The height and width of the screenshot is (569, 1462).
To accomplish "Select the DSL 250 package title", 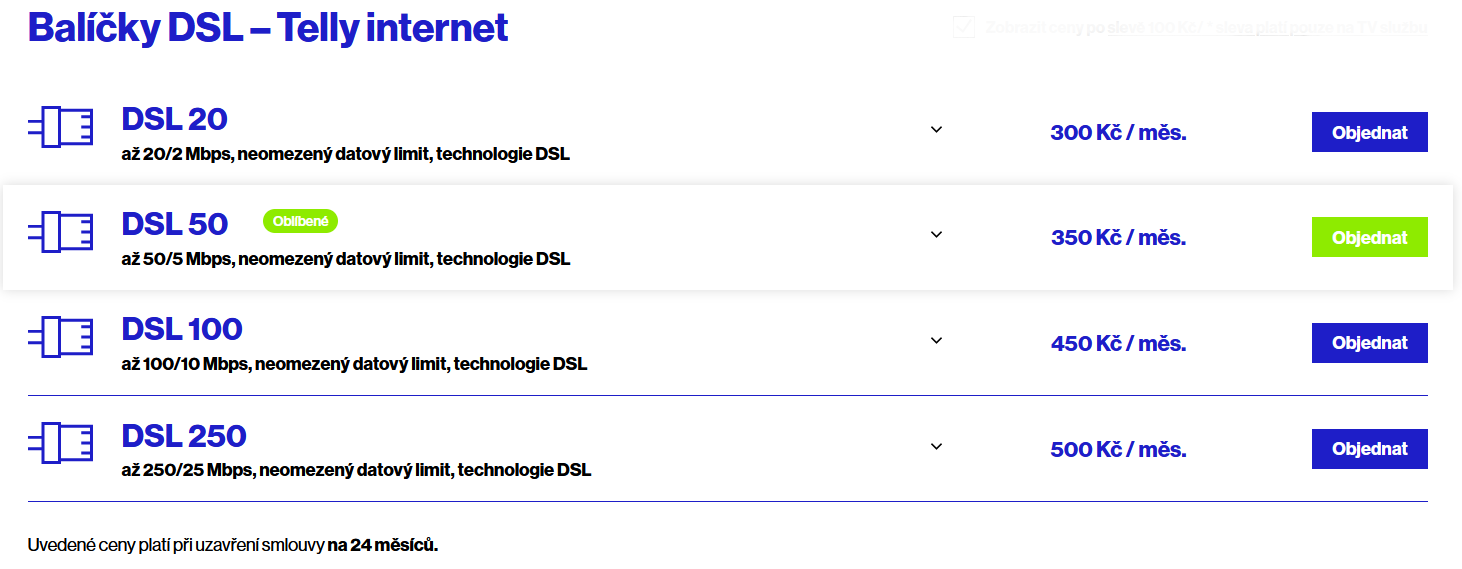I will tap(184, 436).
